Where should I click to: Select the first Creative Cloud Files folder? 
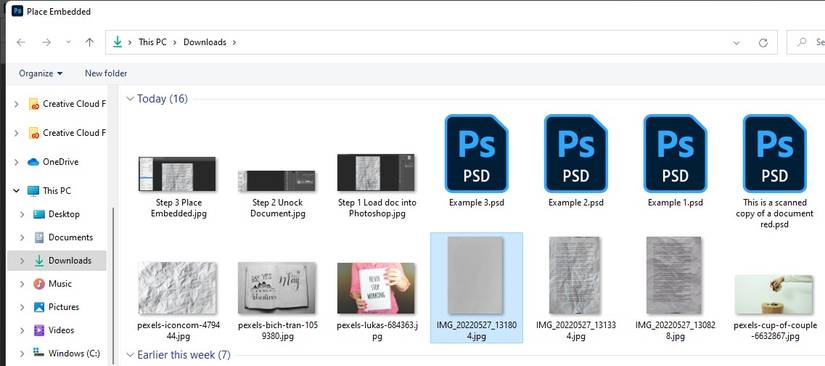pyautogui.click(x=67, y=104)
